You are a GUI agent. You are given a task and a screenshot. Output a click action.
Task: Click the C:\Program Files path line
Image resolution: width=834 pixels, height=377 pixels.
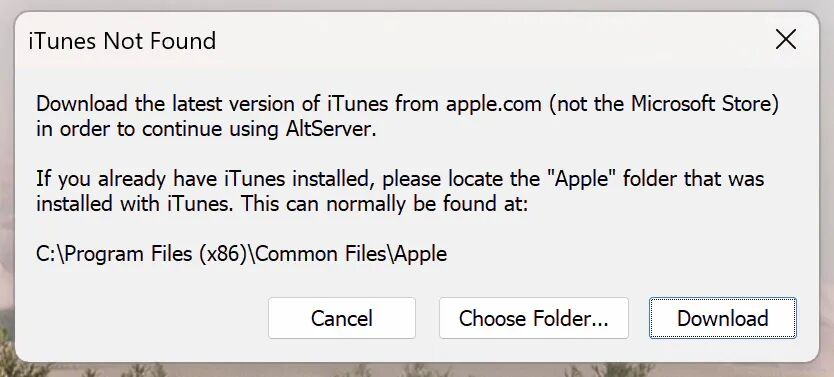(241, 254)
